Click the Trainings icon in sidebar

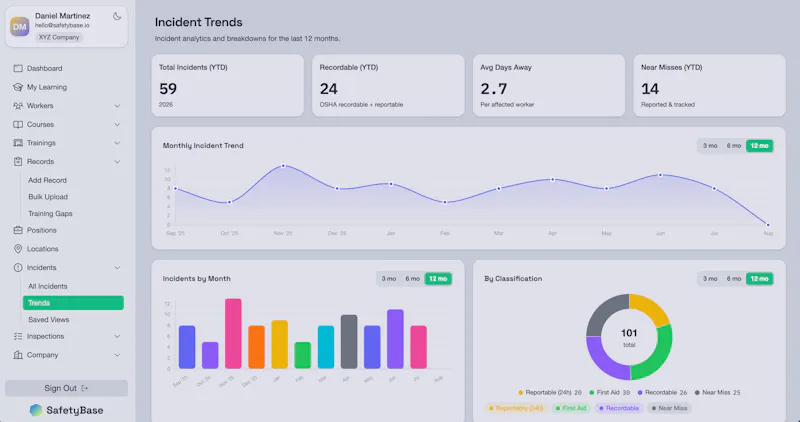(18, 143)
